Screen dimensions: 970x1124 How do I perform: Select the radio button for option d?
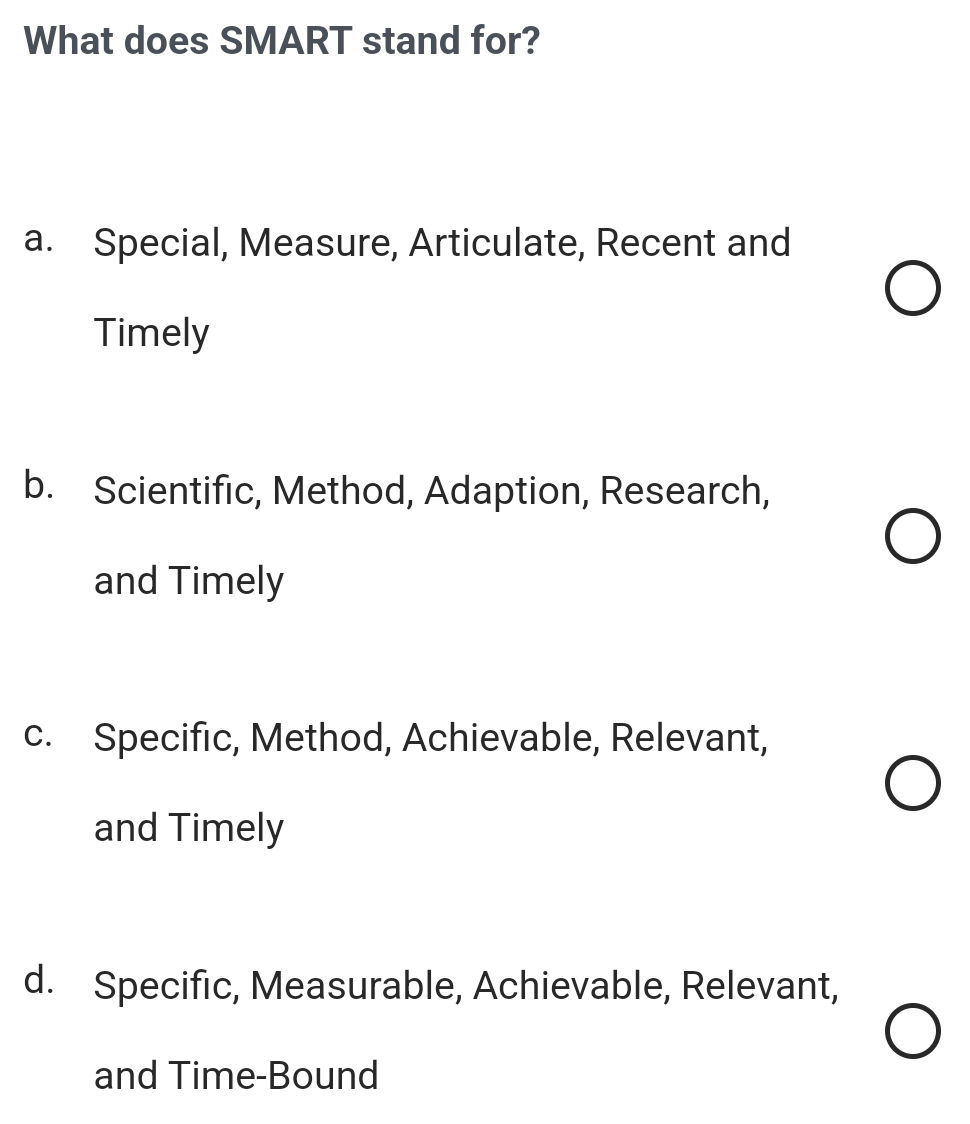click(x=913, y=1032)
